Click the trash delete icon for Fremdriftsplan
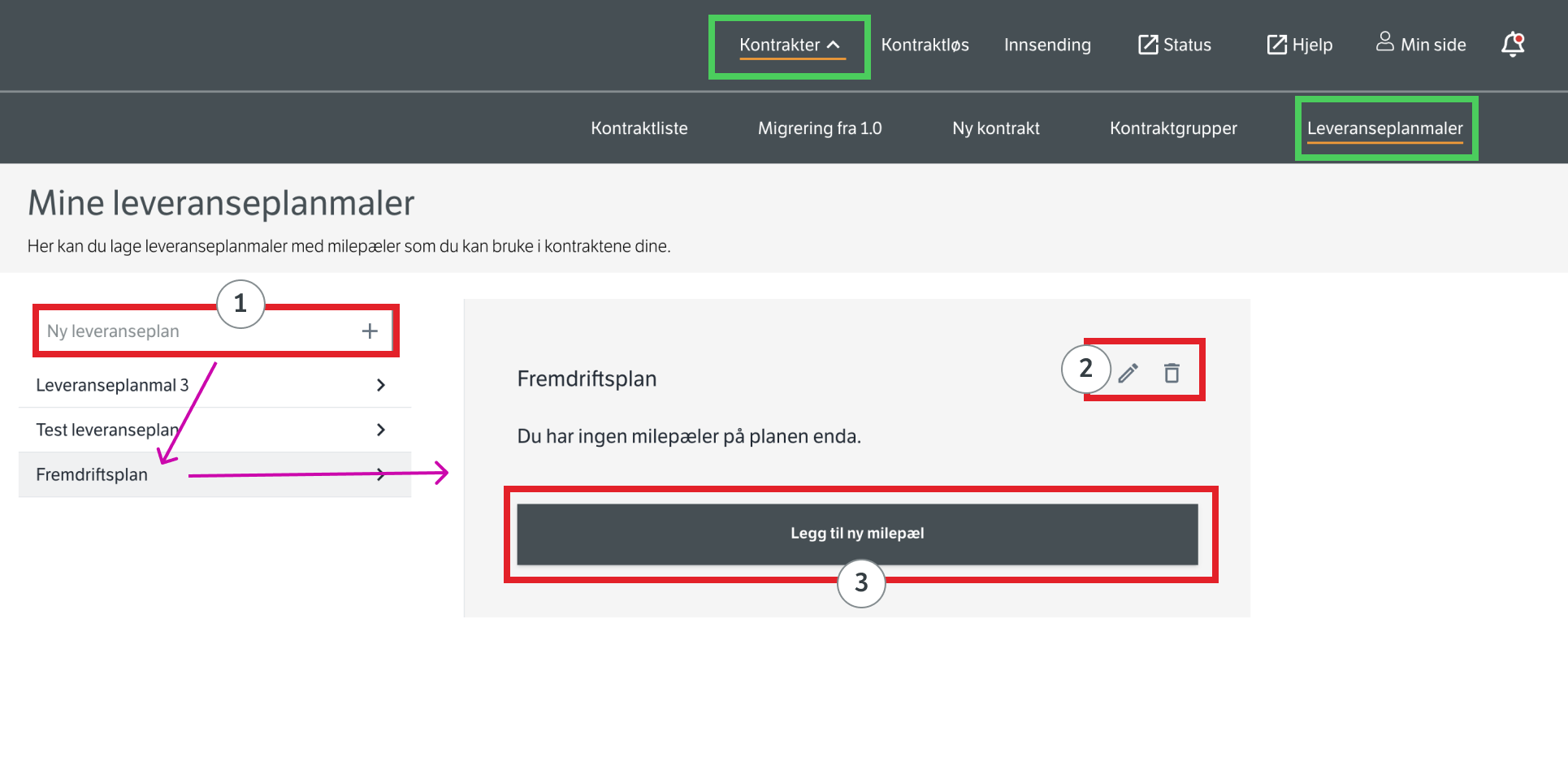This screenshot has width=1568, height=757. [1172, 373]
